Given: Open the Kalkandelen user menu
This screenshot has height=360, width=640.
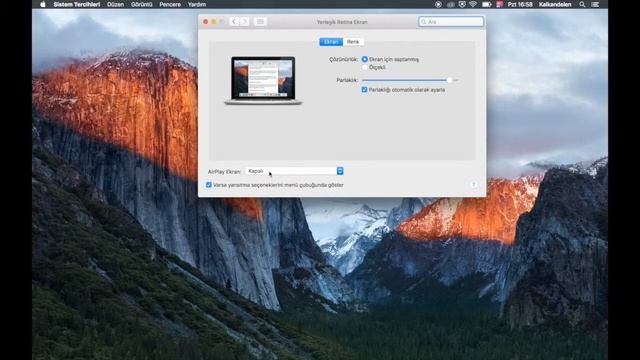Looking at the screenshot, I should tap(555, 4).
